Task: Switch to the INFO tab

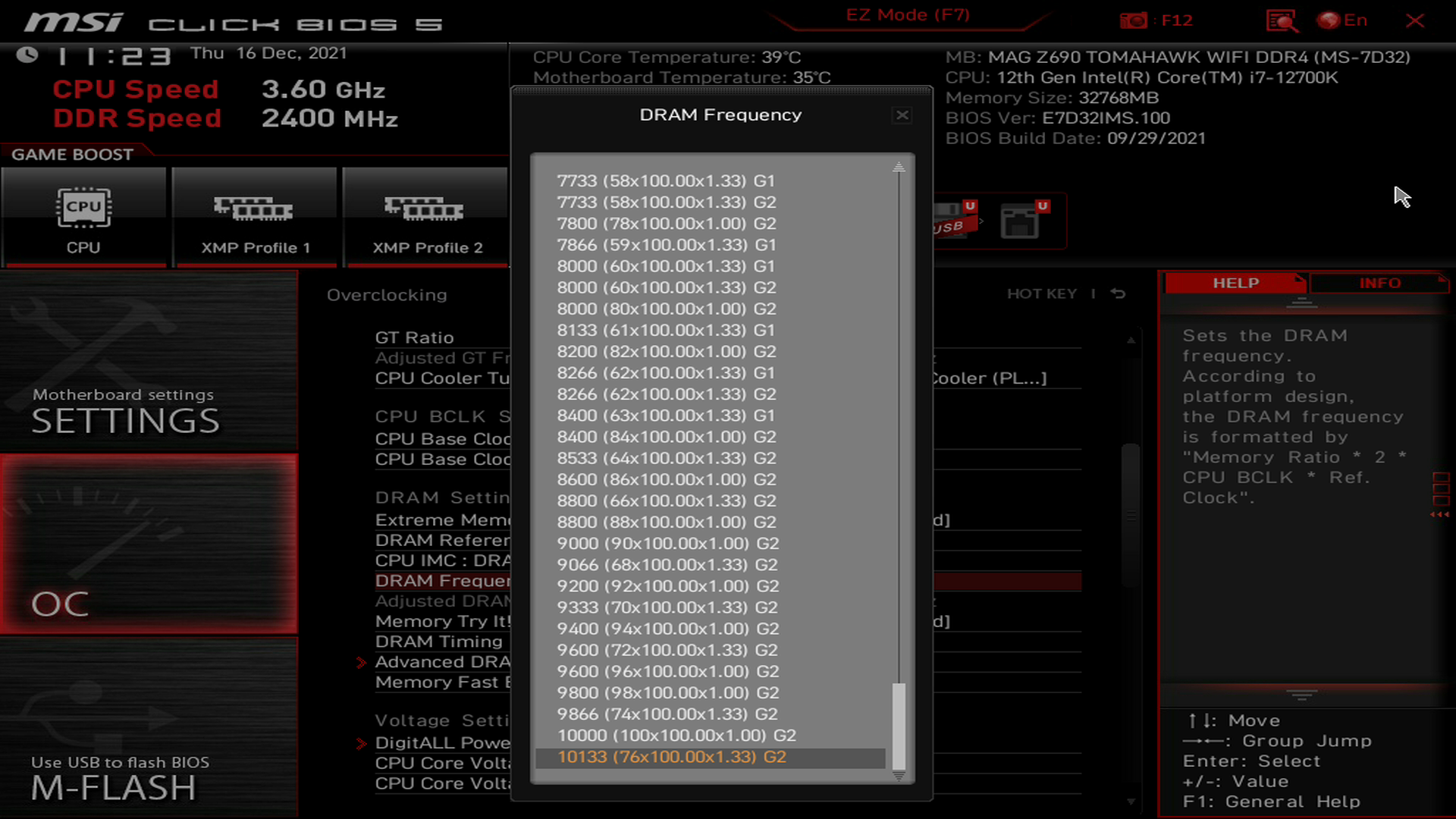Action: [x=1379, y=283]
